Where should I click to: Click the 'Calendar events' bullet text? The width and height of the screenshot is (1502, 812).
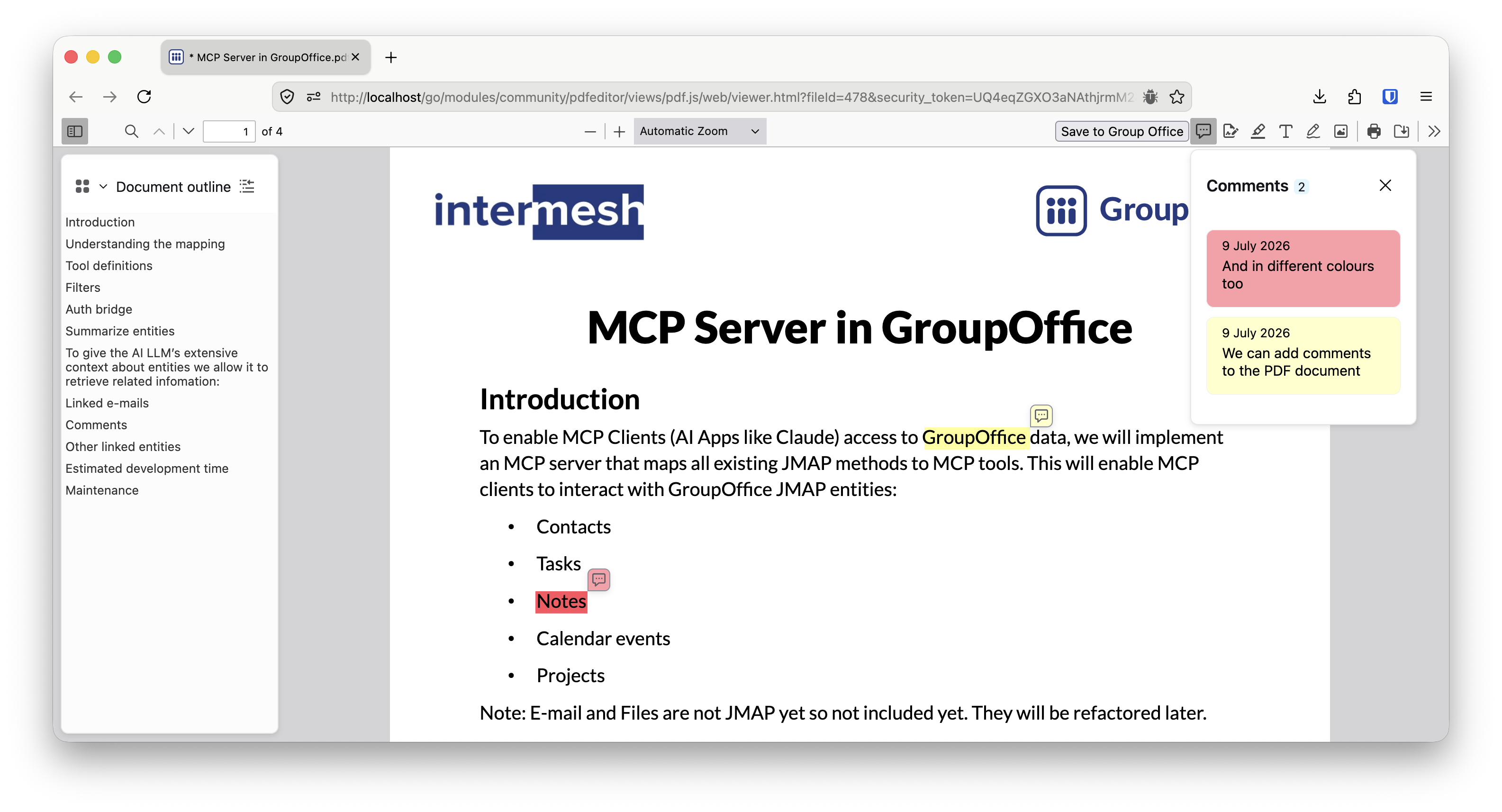603,638
